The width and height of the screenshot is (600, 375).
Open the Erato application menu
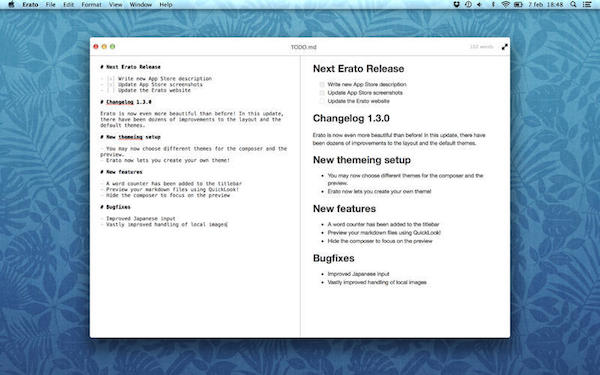coord(30,5)
